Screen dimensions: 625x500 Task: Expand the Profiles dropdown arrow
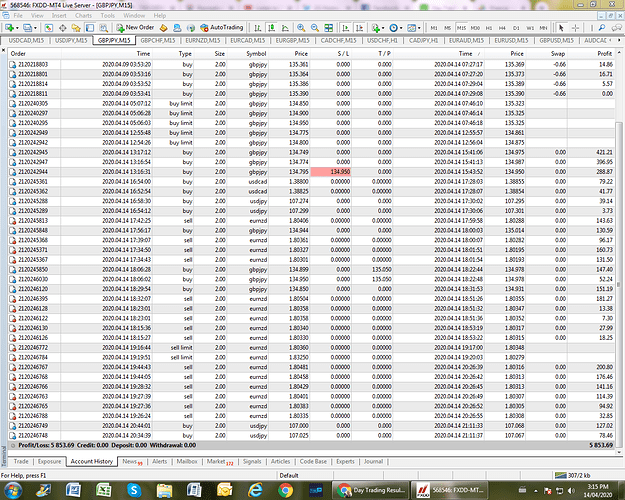(x=35, y=28)
